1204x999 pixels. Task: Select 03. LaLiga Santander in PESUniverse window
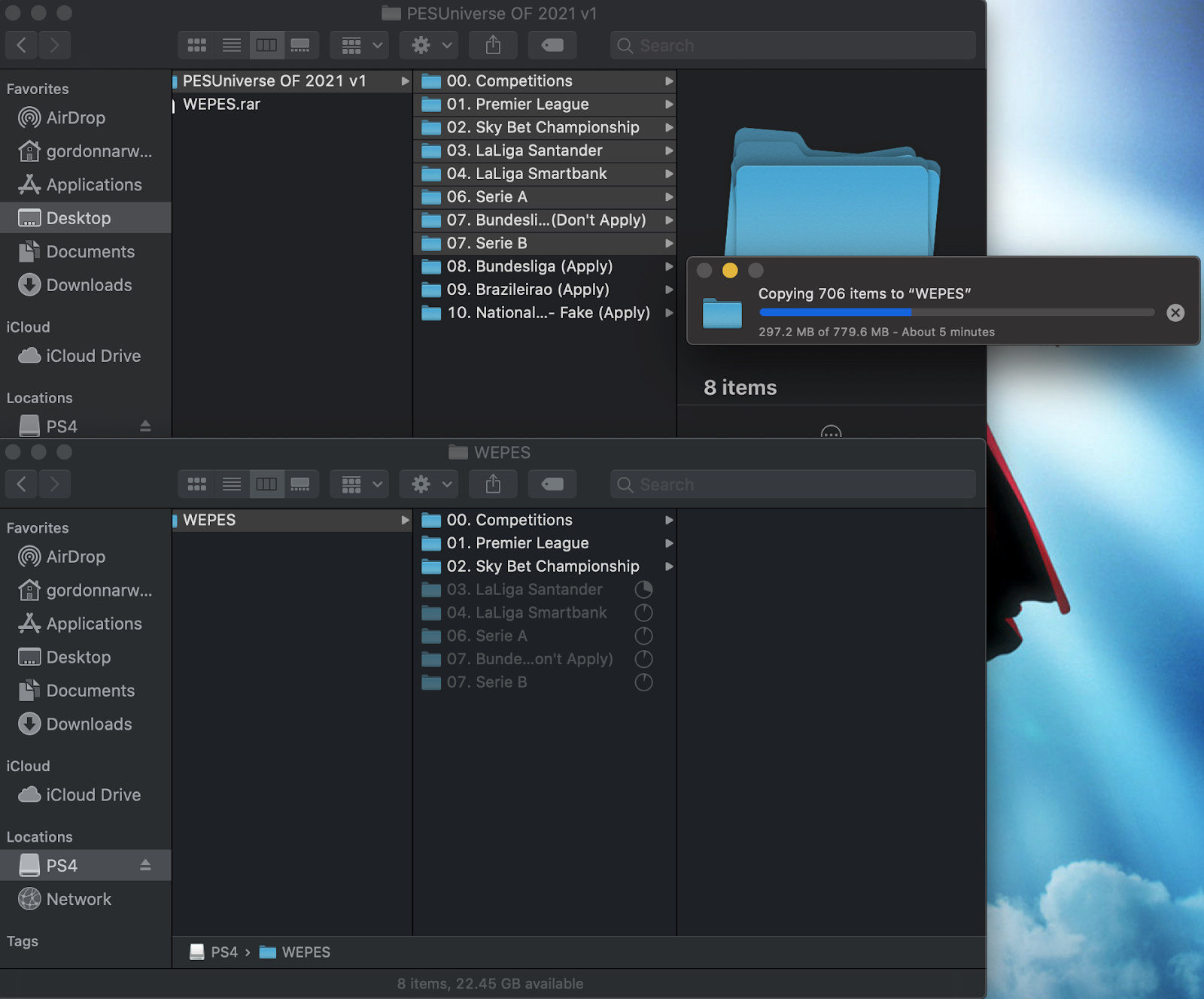click(x=545, y=150)
